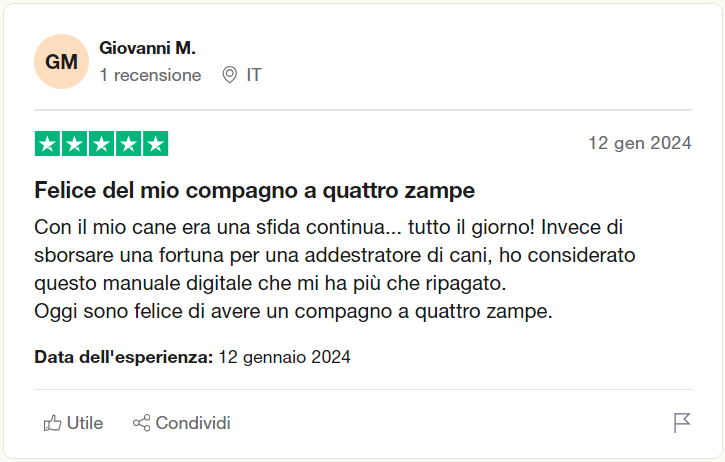Screen dimensions: 725x462
Task: Select the IT country label
Action: pyautogui.click(x=254, y=75)
